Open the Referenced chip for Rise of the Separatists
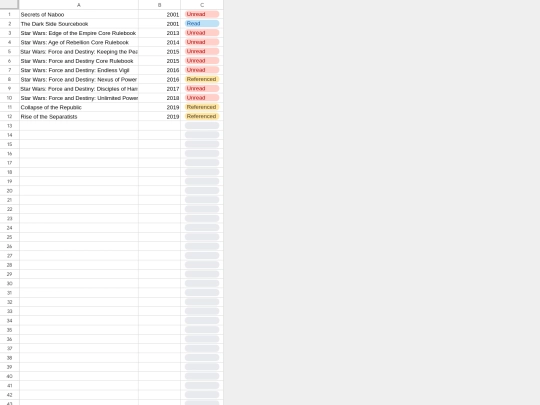The width and height of the screenshot is (540, 405). pos(202,116)
